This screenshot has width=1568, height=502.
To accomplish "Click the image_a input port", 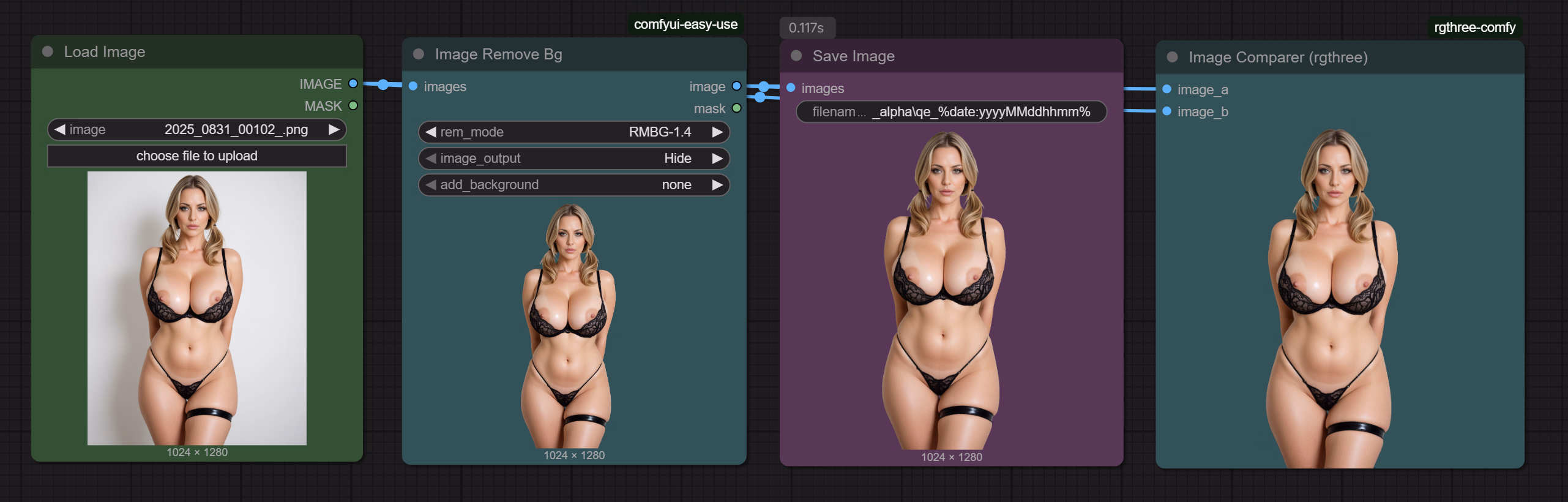I will click(1167, 89).
